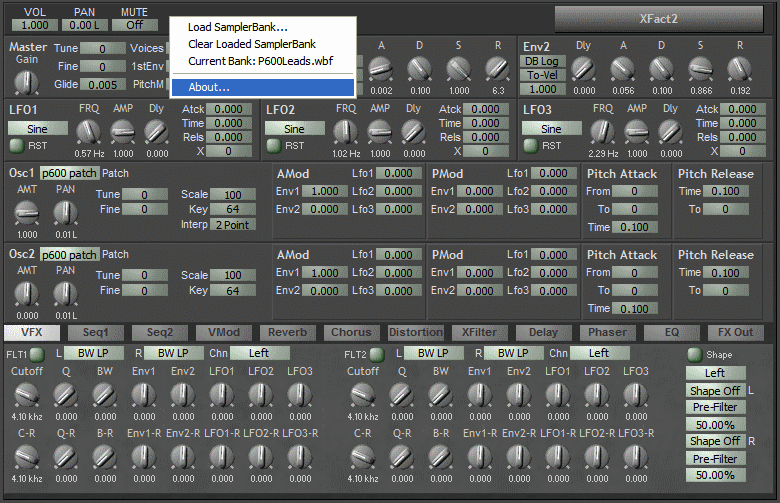Click the FLT2 LFO3-R knob

click(636, 457)
